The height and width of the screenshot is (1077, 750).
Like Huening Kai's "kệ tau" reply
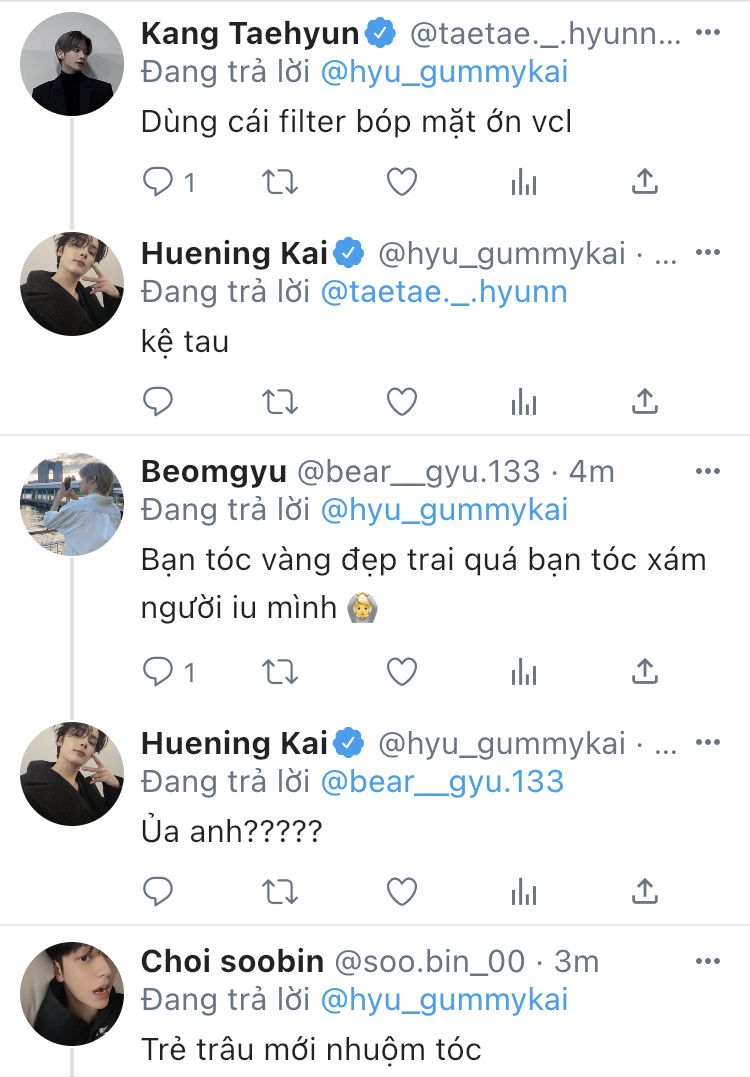(x=402, y=401)
